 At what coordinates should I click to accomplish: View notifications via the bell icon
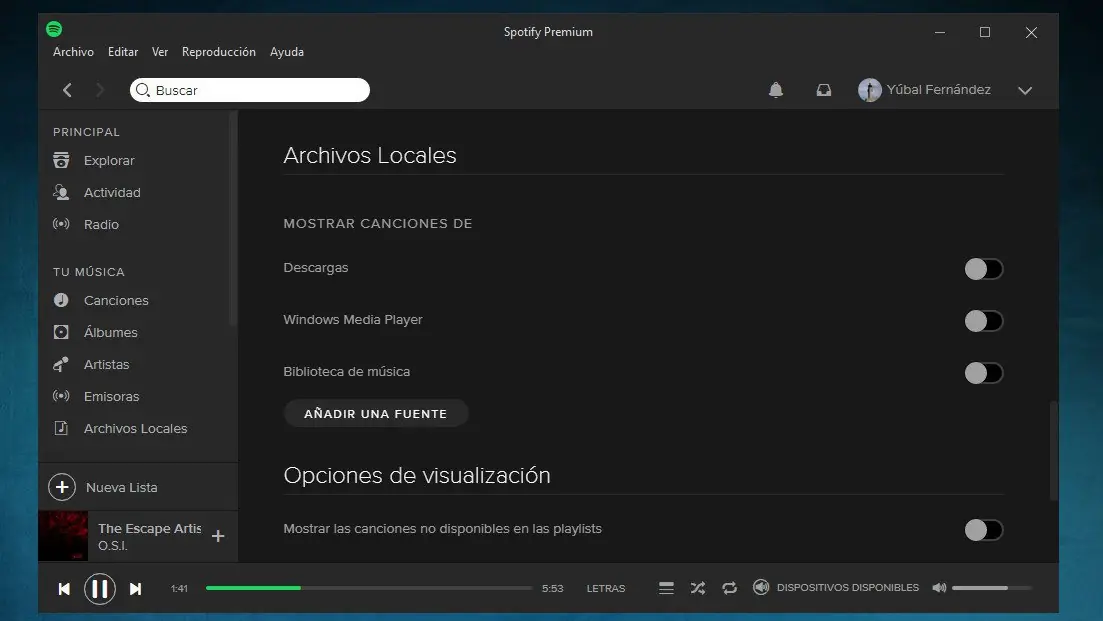[x=775, y=90]
